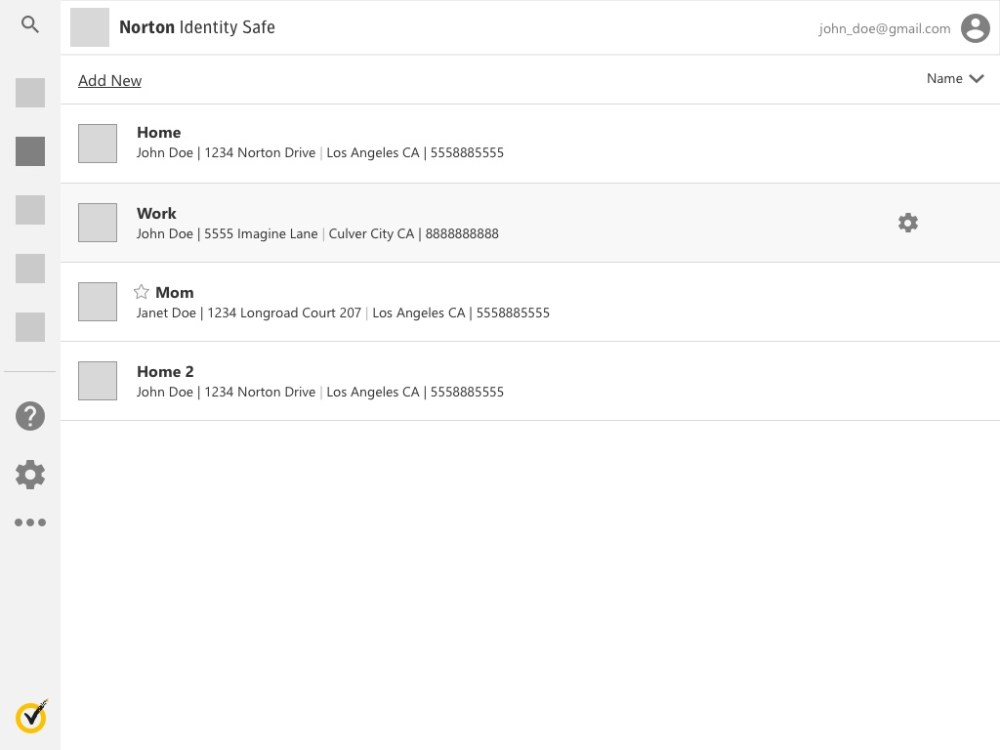Viewport: 1000px width, 750px height.
Task: Select the highlighted dark sidebar square
Action: [30, 151]
